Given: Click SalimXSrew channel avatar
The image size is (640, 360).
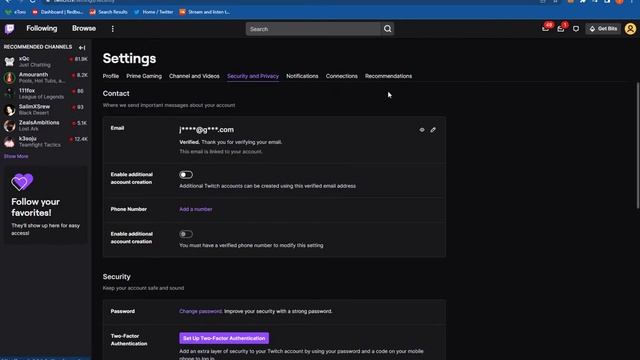Looking at the screenshot, I should [x=9, y=110].
